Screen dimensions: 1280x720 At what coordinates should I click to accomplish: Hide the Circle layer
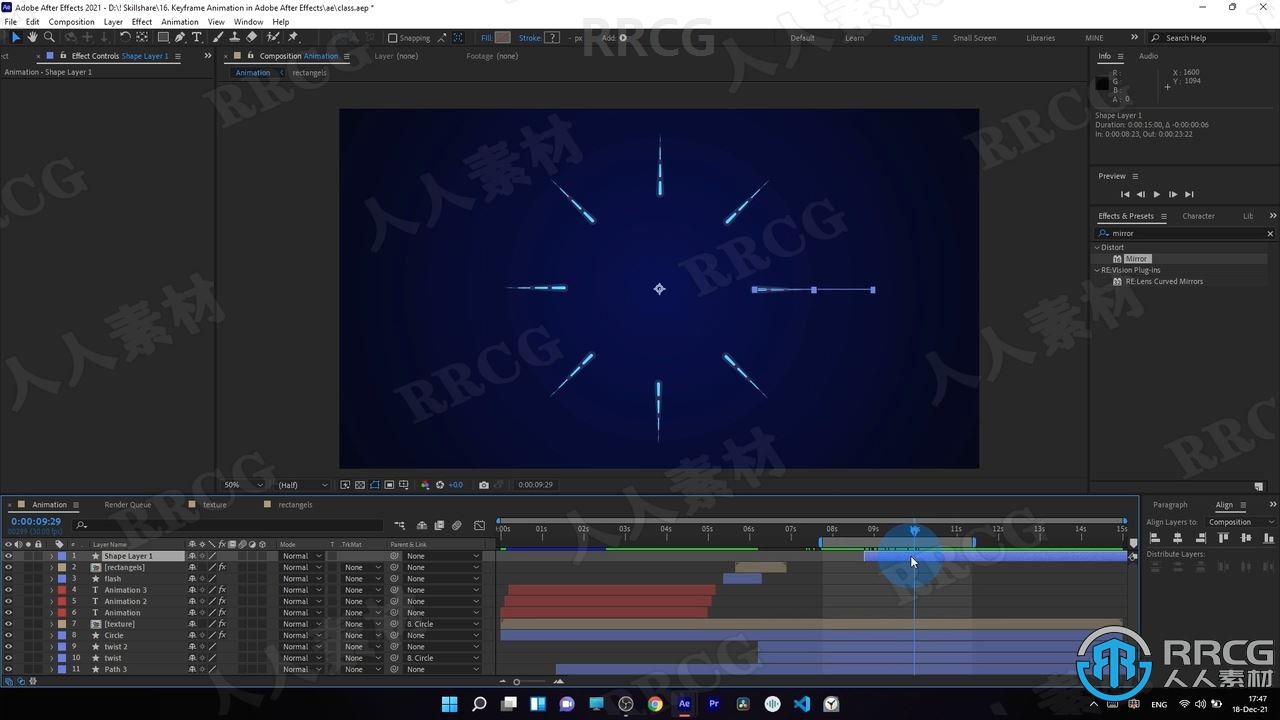pyautogui.click(x=8, y=636)
